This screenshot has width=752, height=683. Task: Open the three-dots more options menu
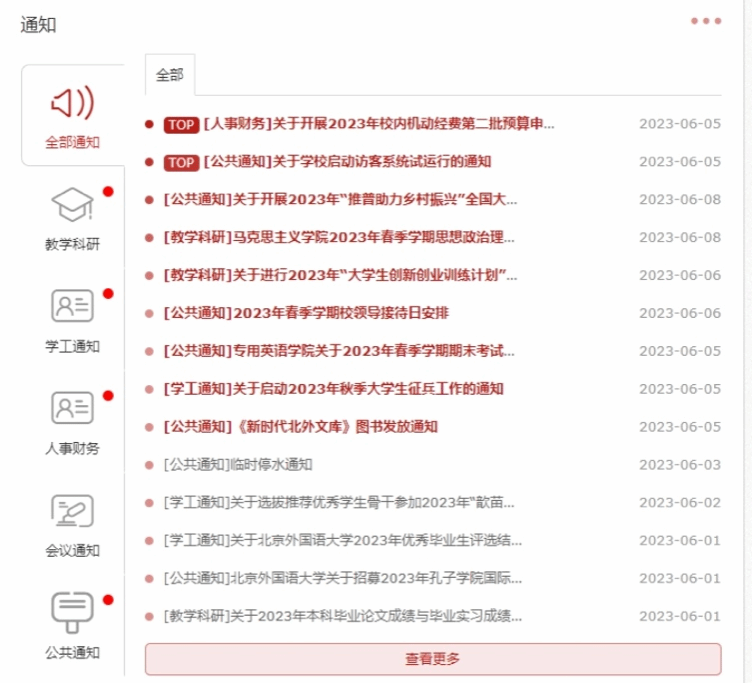(x=705, y=21)
